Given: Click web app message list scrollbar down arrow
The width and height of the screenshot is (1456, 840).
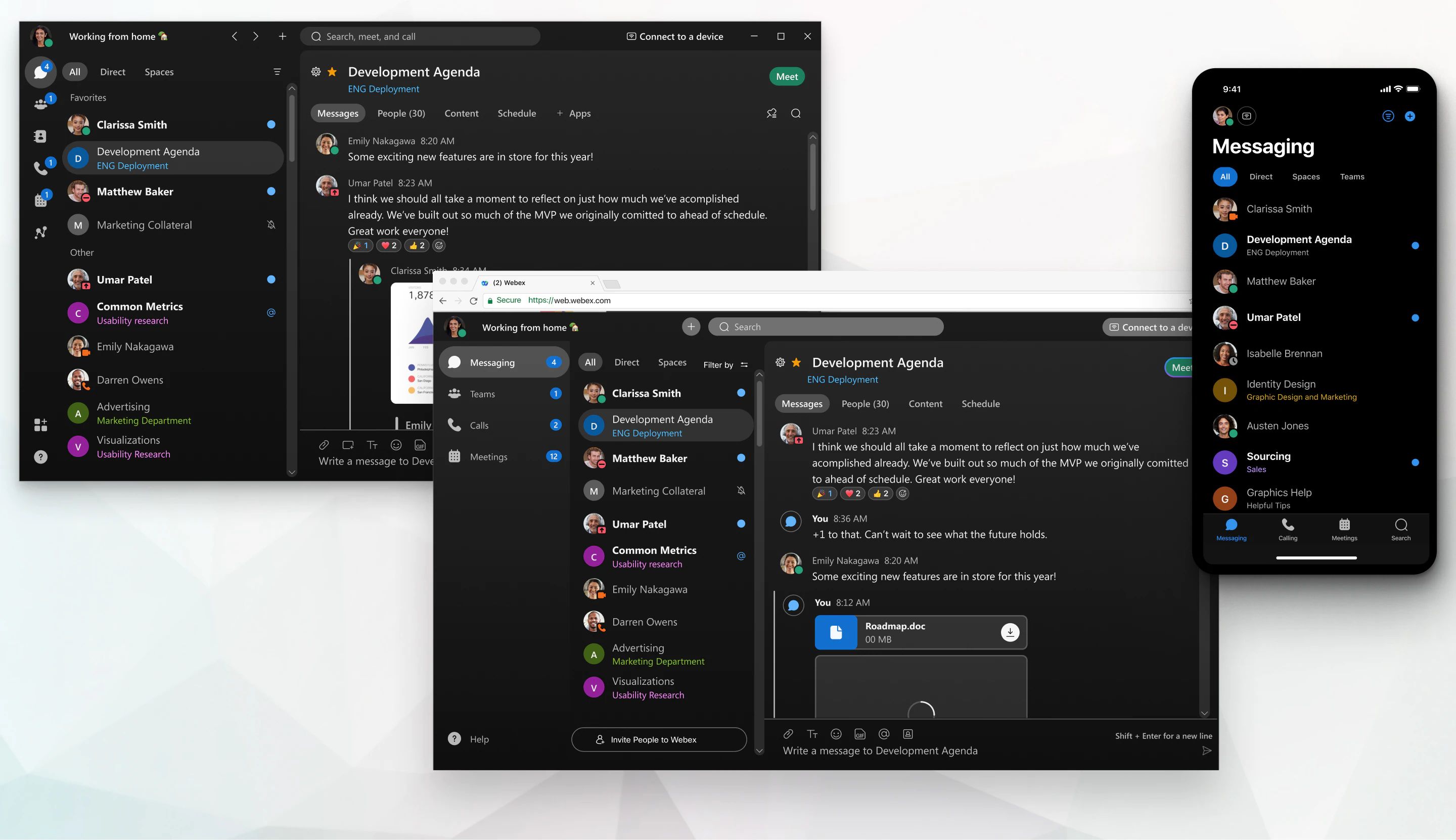Looking at the screenshot, I should pos(1204,713).
